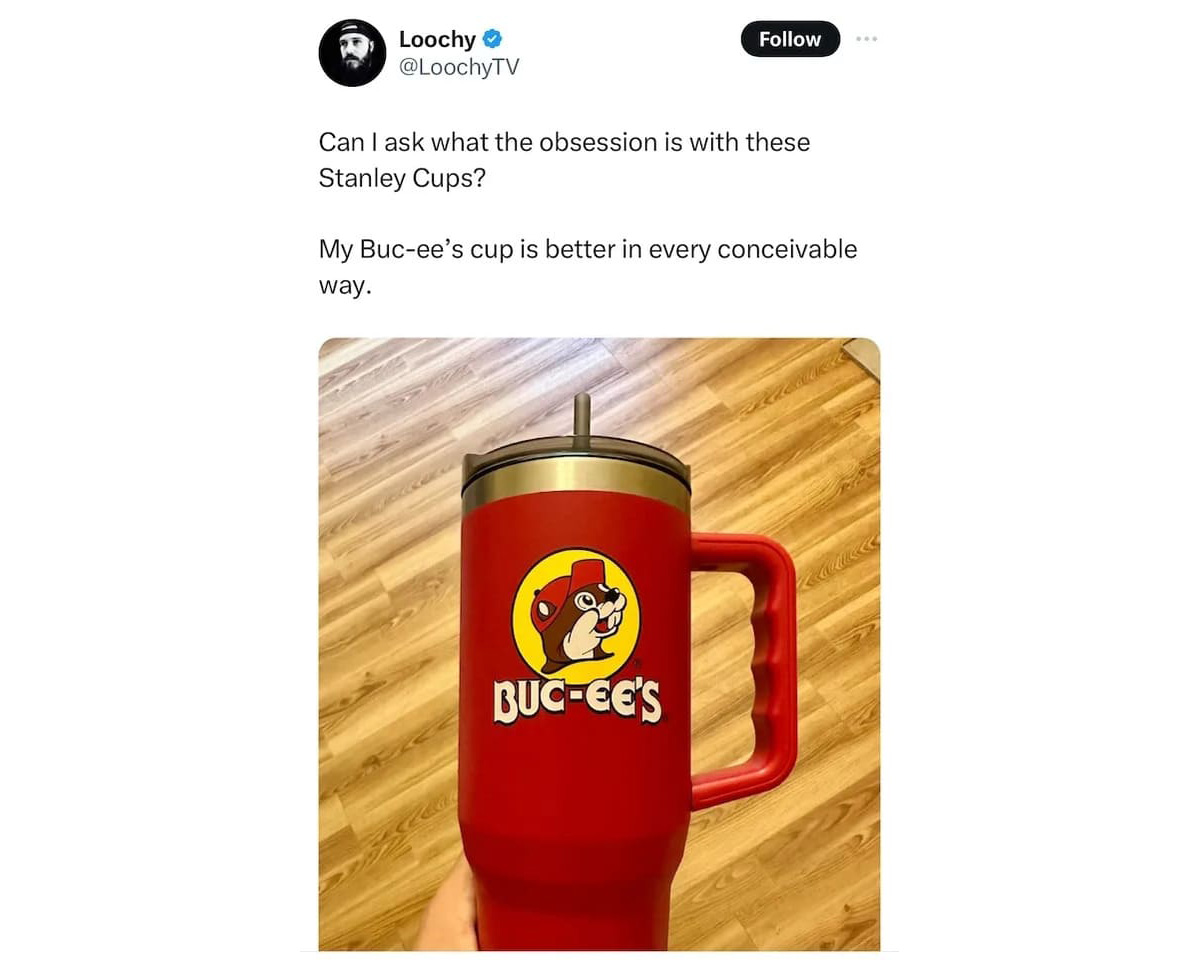Click the red handle of the tumbler
1200x964 pixels.
[746, 670]
